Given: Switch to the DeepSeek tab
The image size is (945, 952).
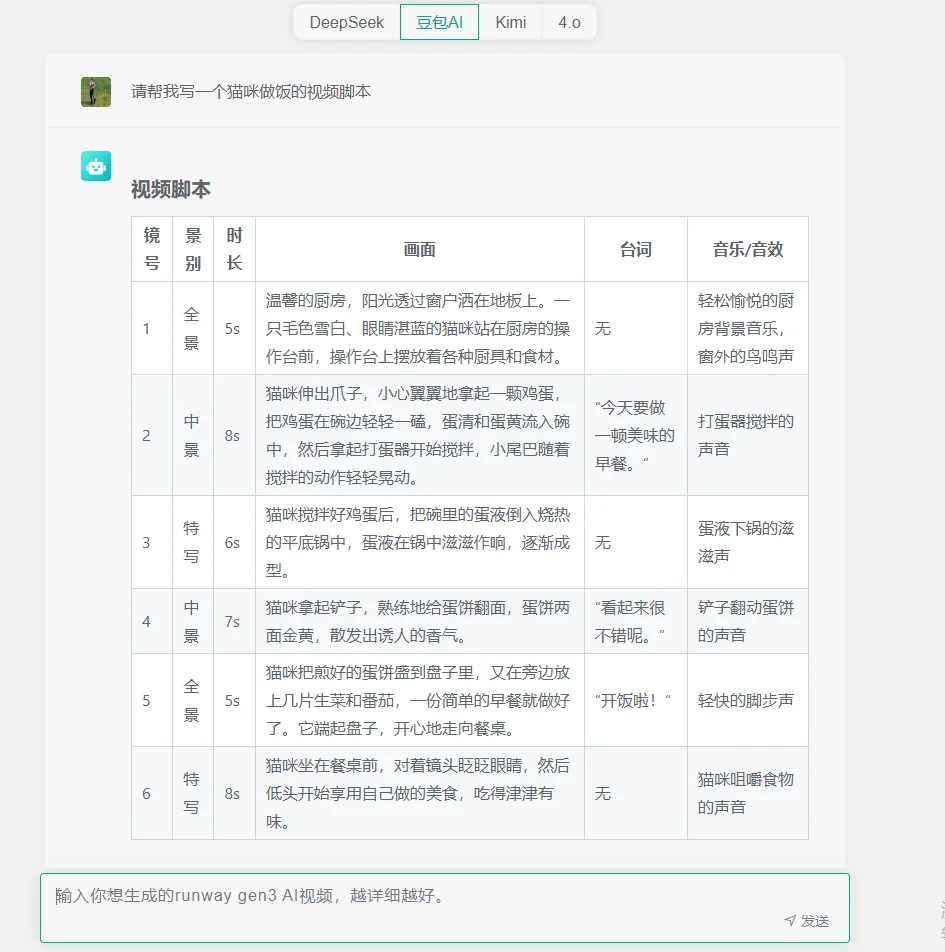Looking at the screenshot, I should pos(345,22).
